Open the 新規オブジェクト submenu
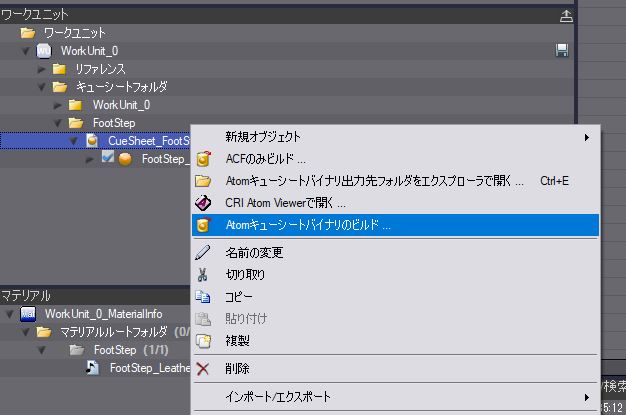The image size is (626, 415). pyautogui.click(x=396, y=137)
